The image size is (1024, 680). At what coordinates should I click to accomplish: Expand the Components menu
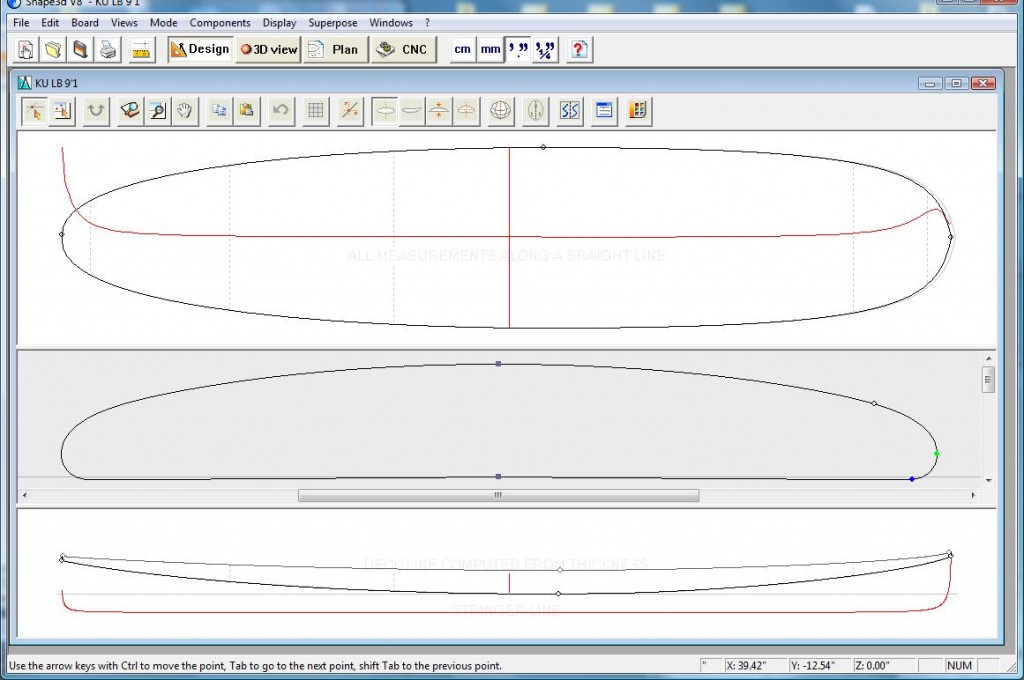219,22
